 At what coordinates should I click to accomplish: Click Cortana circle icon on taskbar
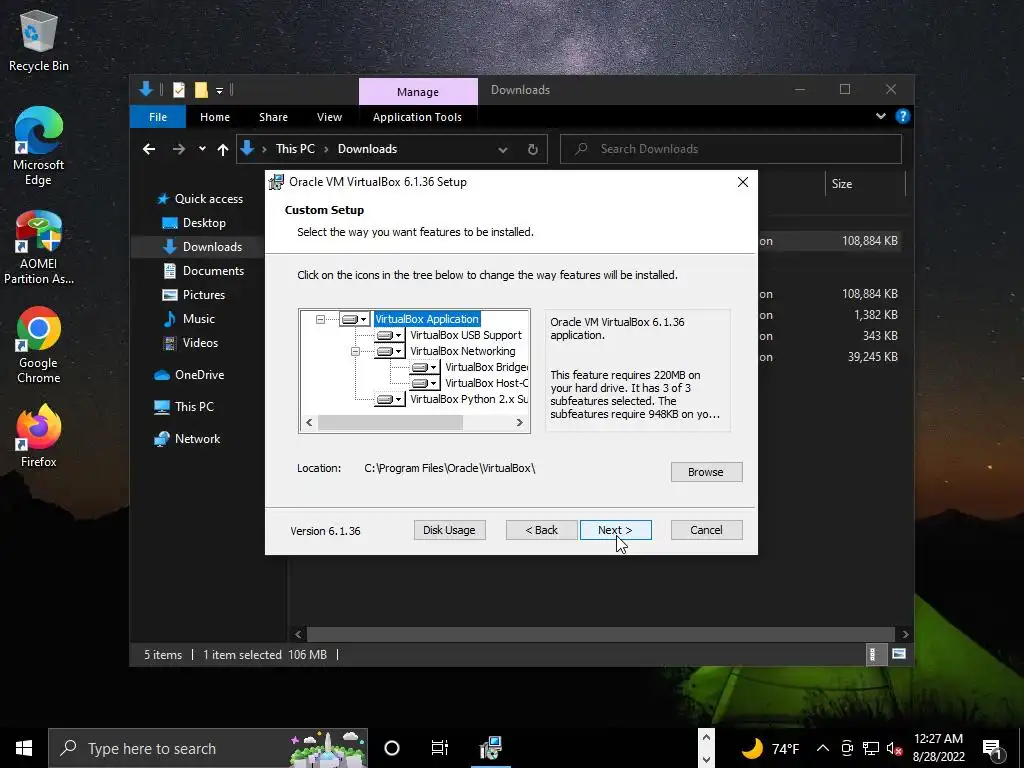pos(392,748)
